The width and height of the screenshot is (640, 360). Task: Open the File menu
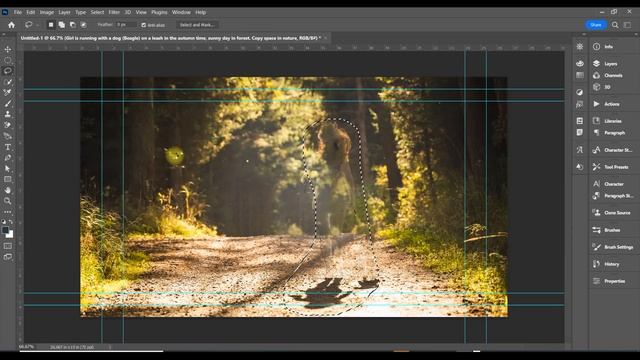[18, 12]
